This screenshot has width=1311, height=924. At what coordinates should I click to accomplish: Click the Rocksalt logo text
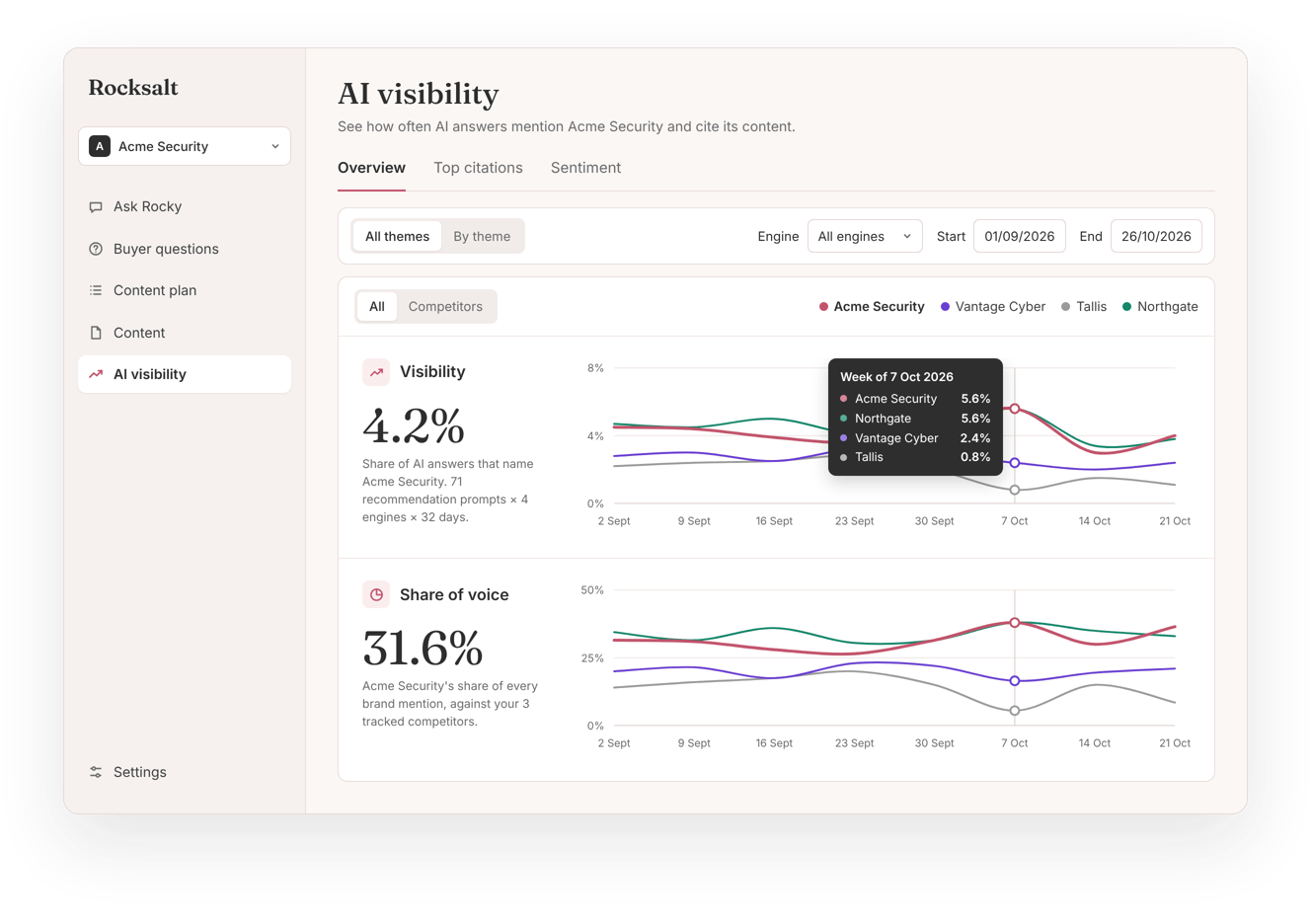(x=133, y=88)
